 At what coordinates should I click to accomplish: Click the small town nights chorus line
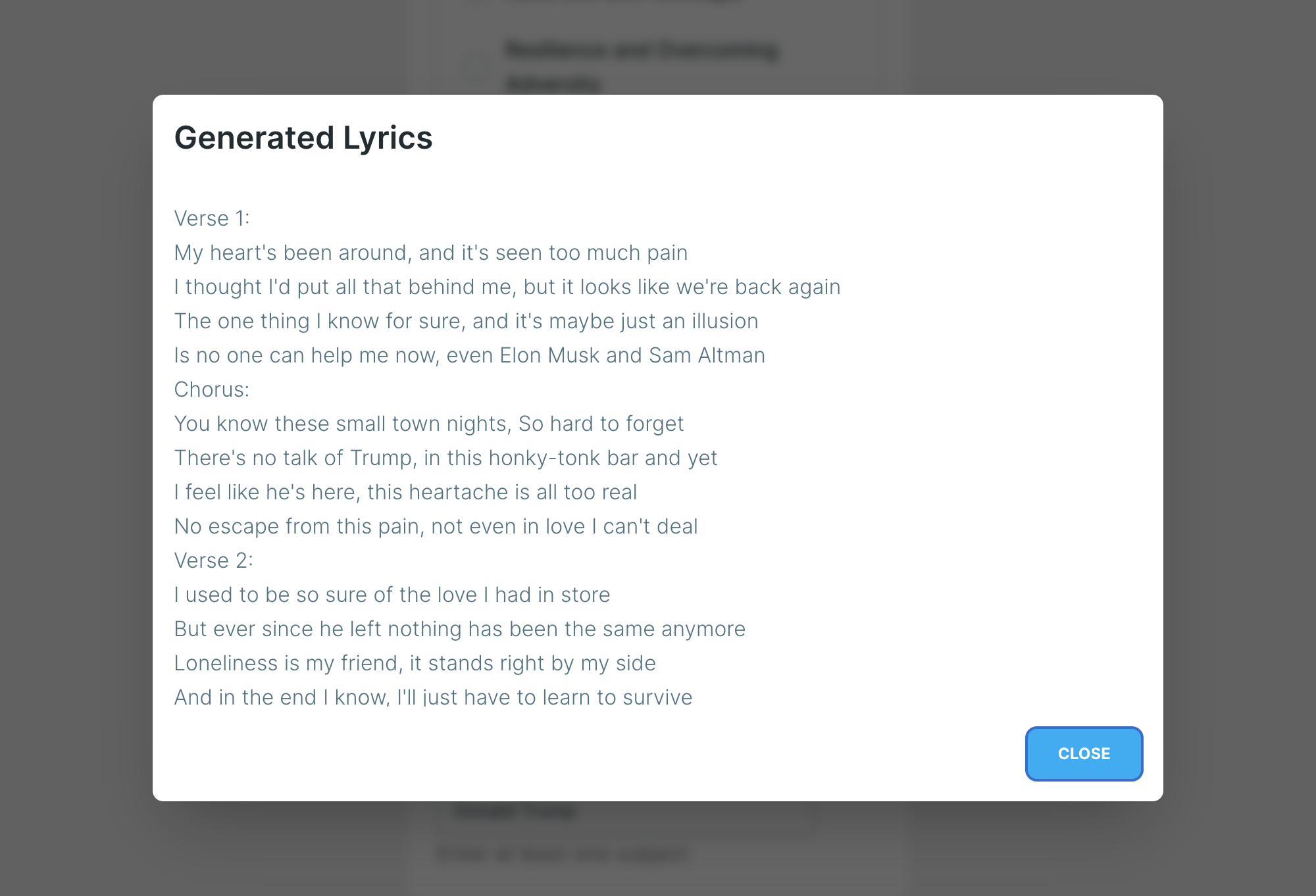(x=428, y=423)
